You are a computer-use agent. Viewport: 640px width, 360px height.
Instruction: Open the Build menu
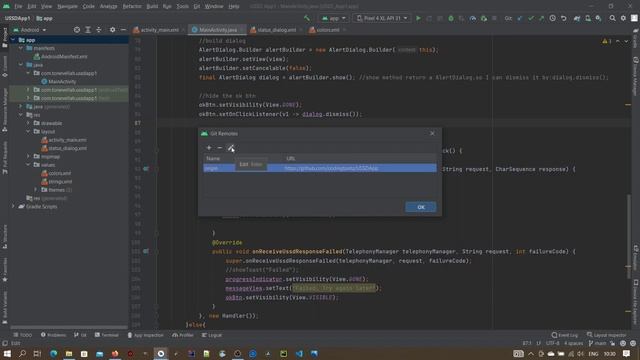tap(152, 7)
